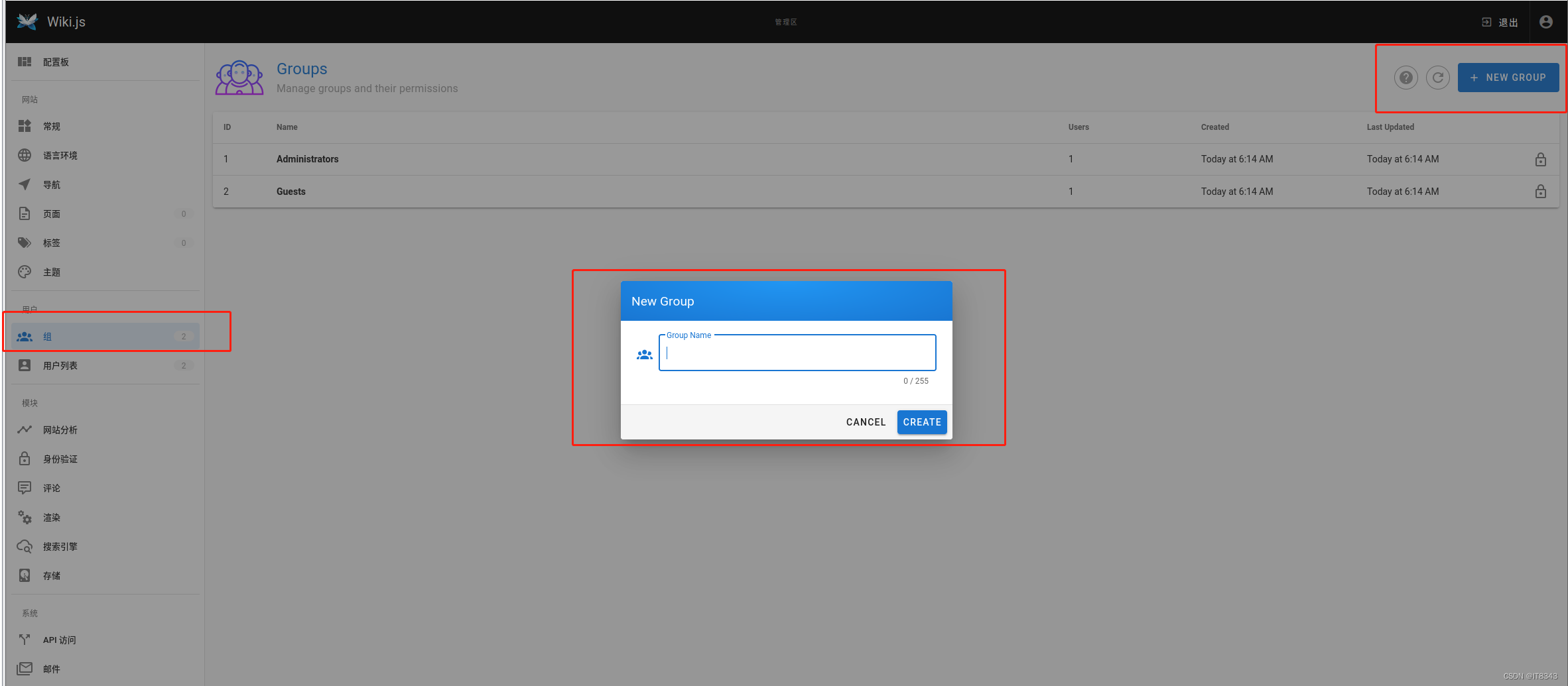Viewport: 1568px width, 686px height.
Task: Open the 配置板 dashboard icon
Action: coord(25,62)
